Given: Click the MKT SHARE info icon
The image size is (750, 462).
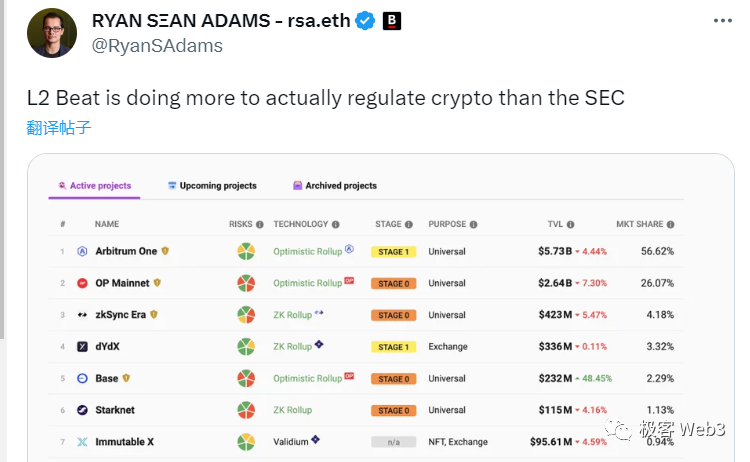Looking at the screenshot, I should pyautogui.click(x=670, y=225).
